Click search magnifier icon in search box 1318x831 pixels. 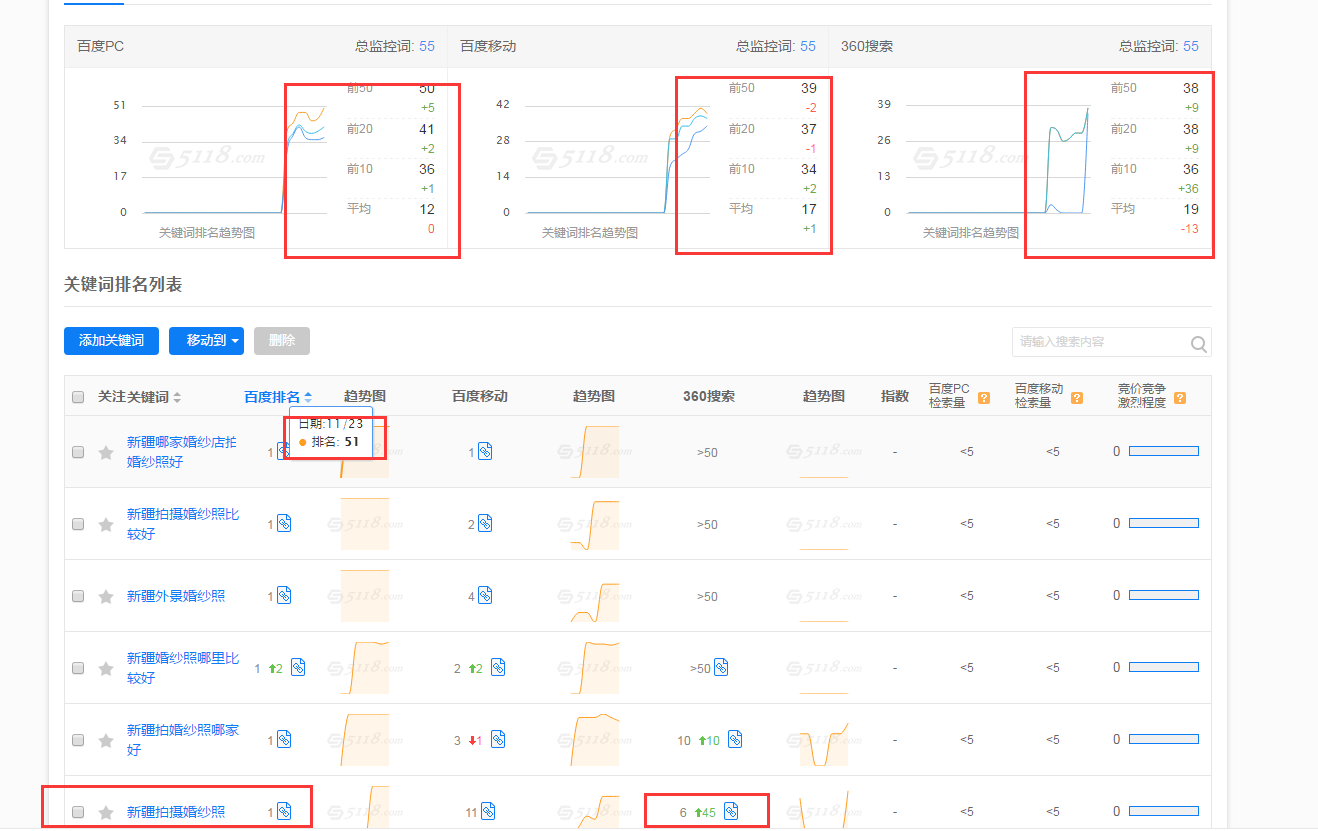click(1198, 344)
